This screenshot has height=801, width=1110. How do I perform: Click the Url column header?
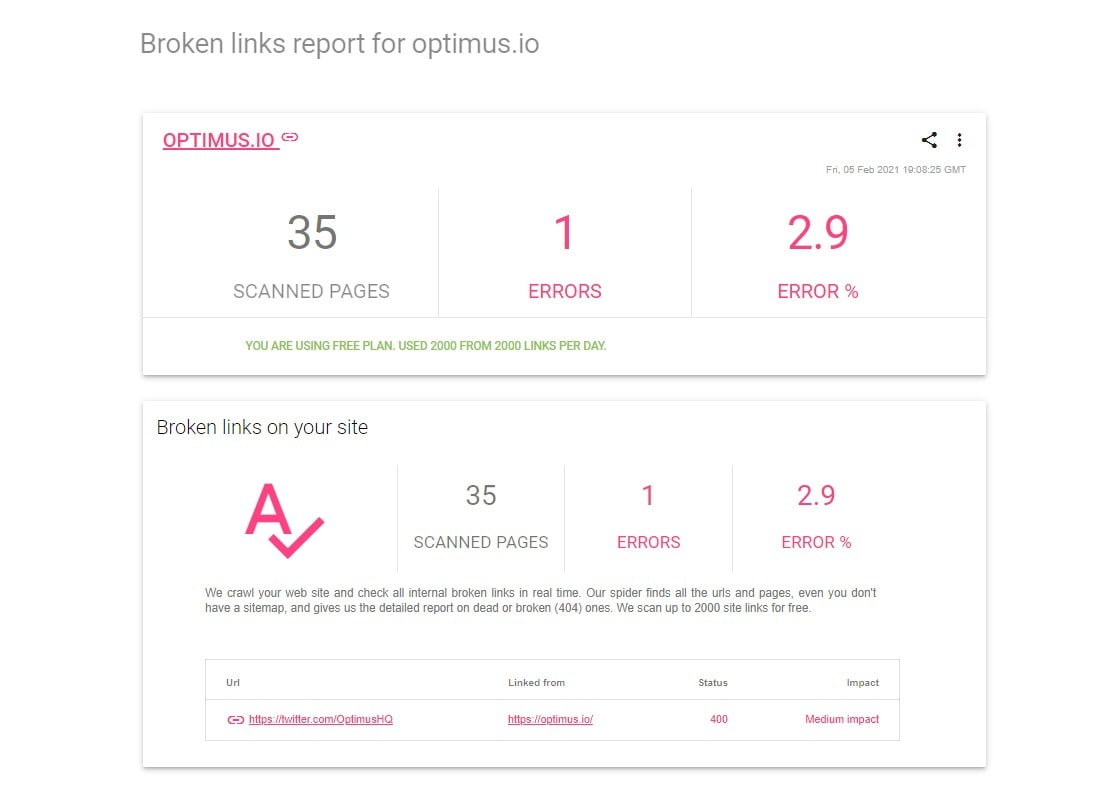232,682
